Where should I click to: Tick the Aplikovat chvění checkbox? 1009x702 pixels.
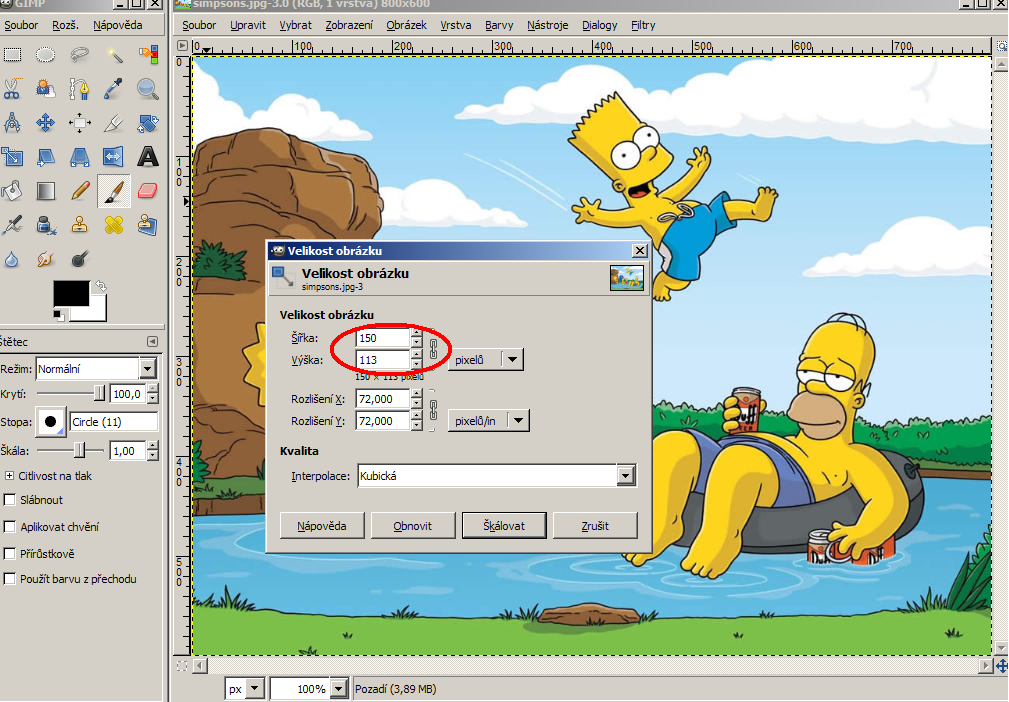pos(11,527)
